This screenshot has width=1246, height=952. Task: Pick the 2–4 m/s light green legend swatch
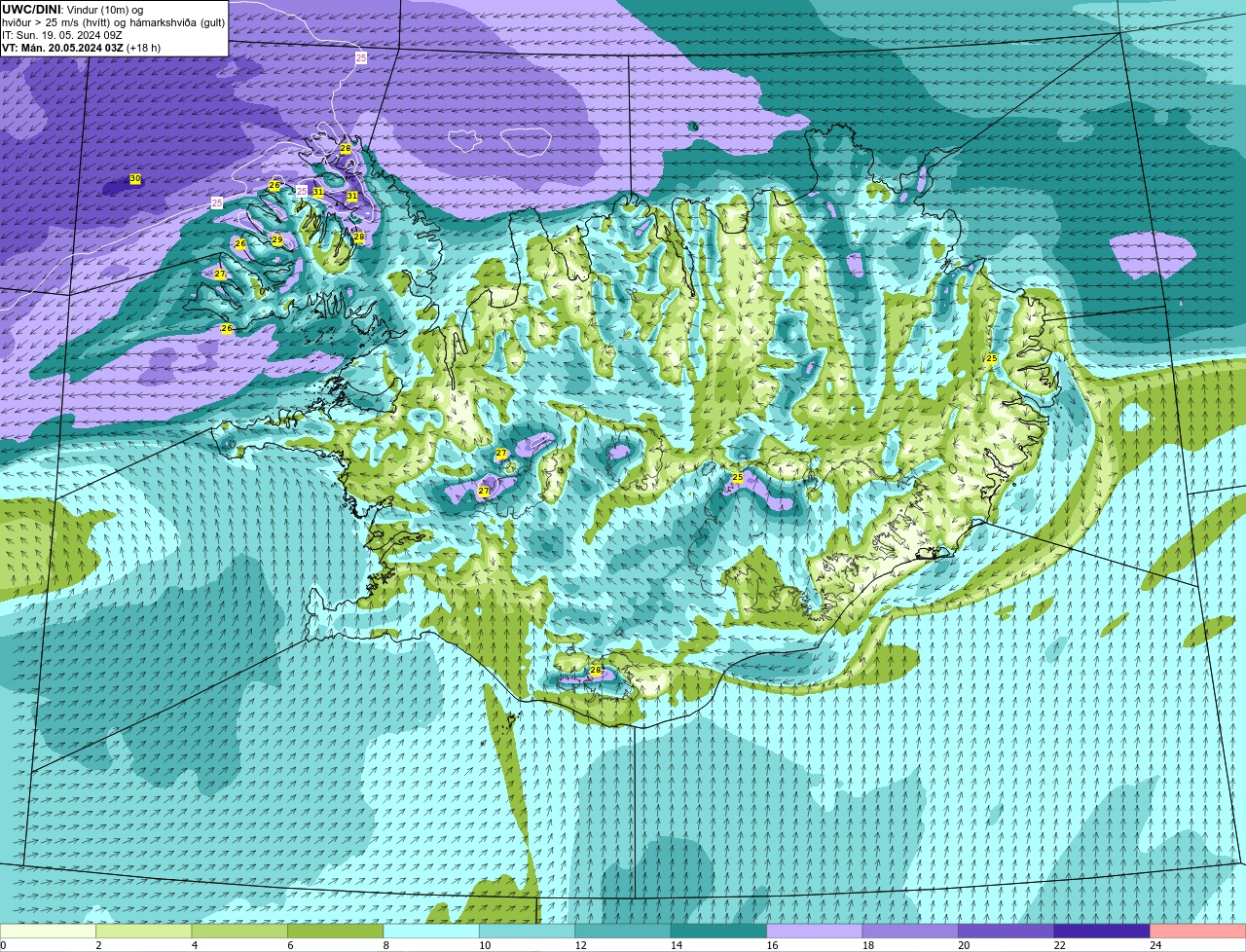[144, 931]
